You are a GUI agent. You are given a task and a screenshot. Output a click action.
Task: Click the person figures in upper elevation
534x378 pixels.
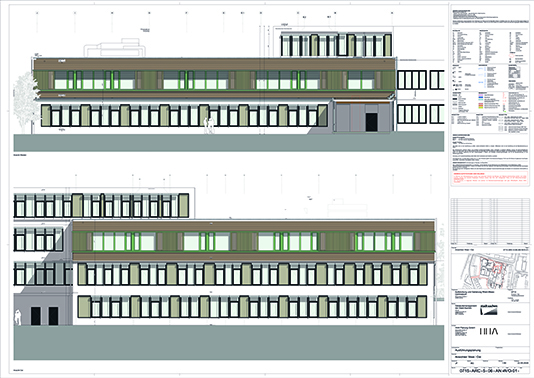(x=209, y=125)
